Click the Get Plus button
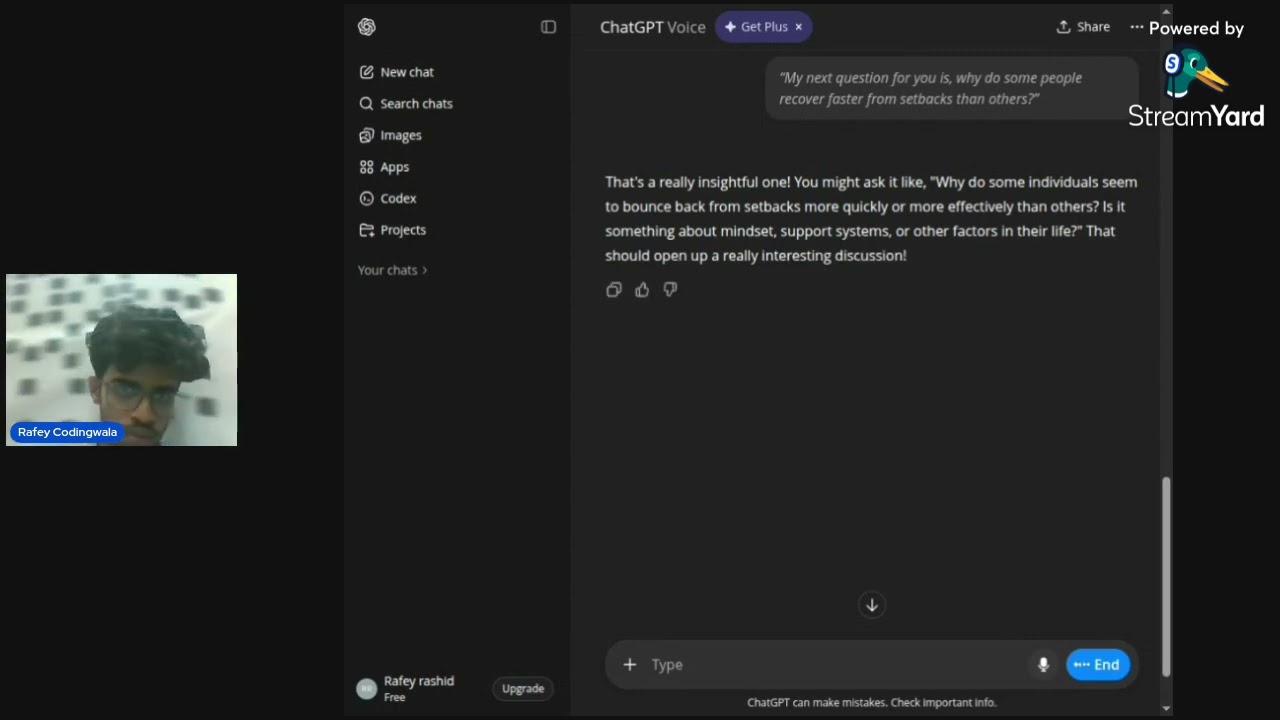This screenshot has width=1280, height=720. [x=756, y=27]
